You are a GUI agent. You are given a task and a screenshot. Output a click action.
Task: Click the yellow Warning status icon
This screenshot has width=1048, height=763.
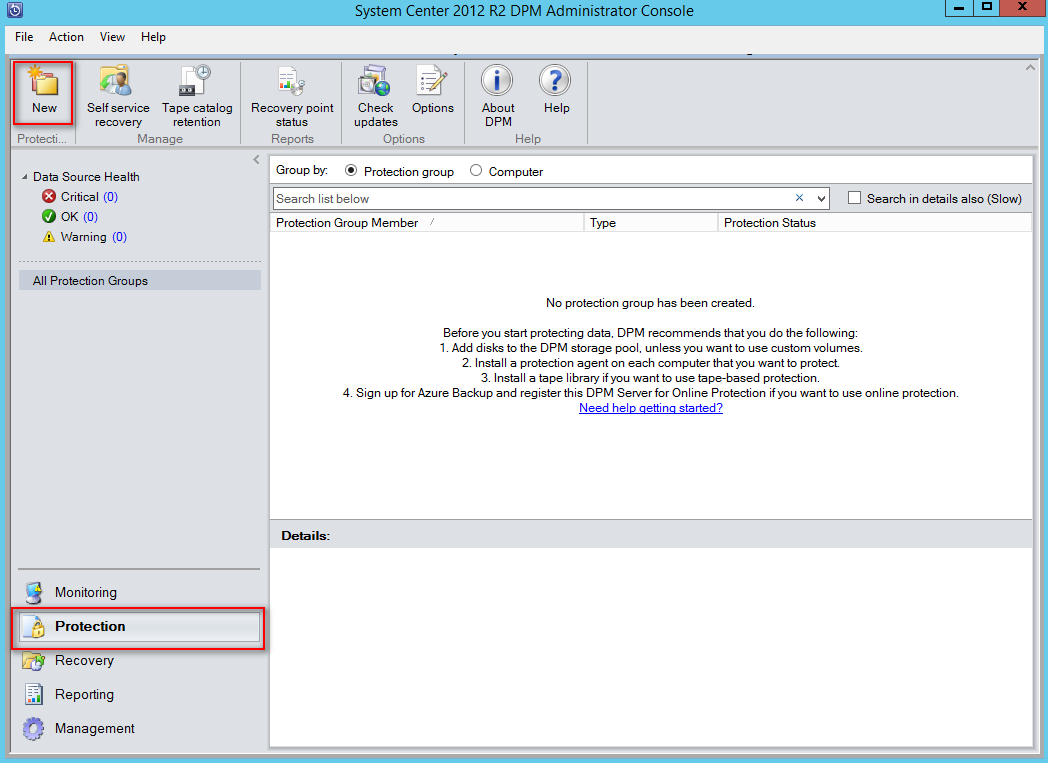49,237
